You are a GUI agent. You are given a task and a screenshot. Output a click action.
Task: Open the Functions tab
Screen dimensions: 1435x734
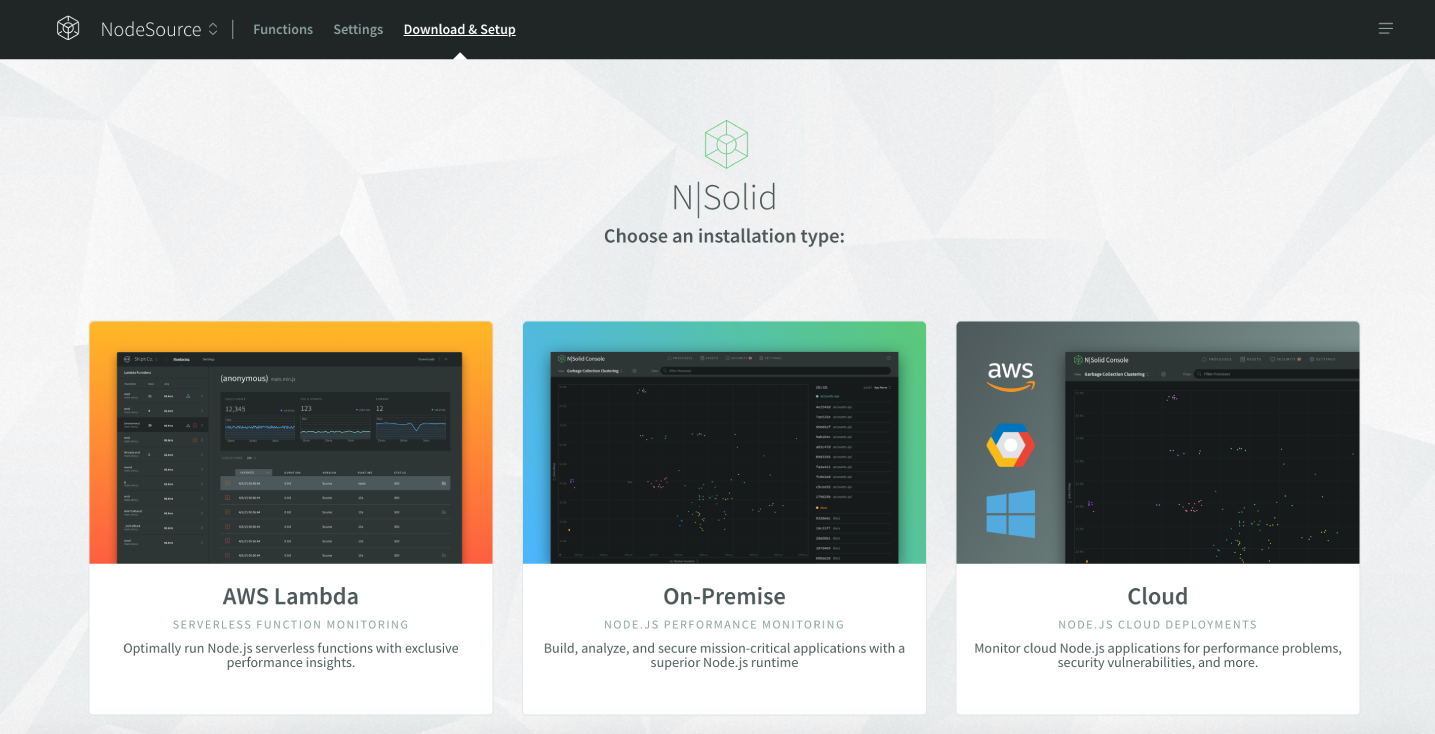[283, 29]
